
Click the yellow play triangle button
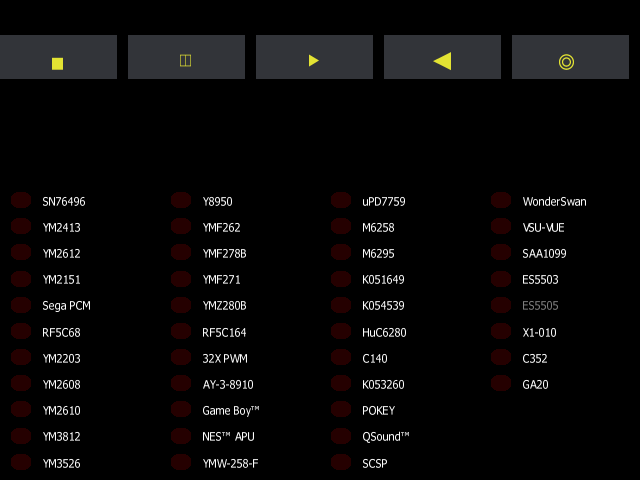(x=314, y=57)
